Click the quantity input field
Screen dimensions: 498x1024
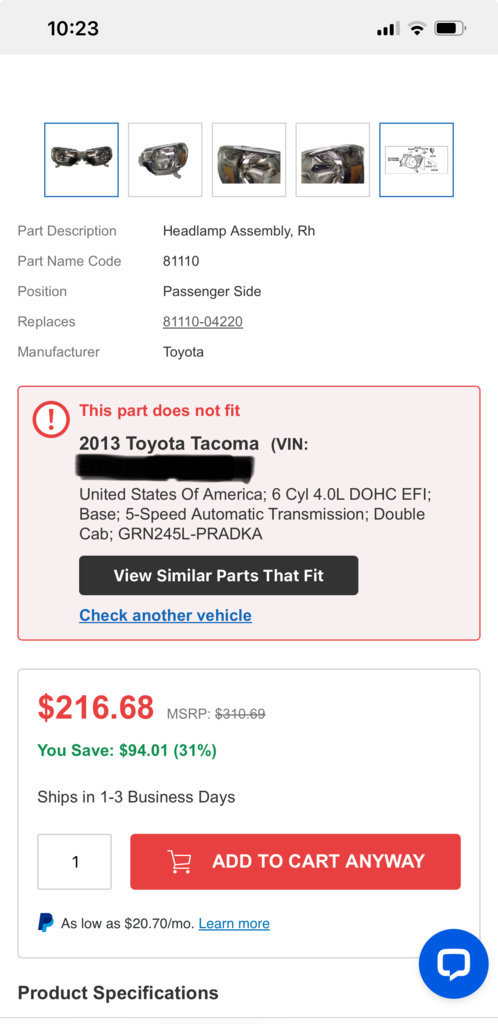74,861
